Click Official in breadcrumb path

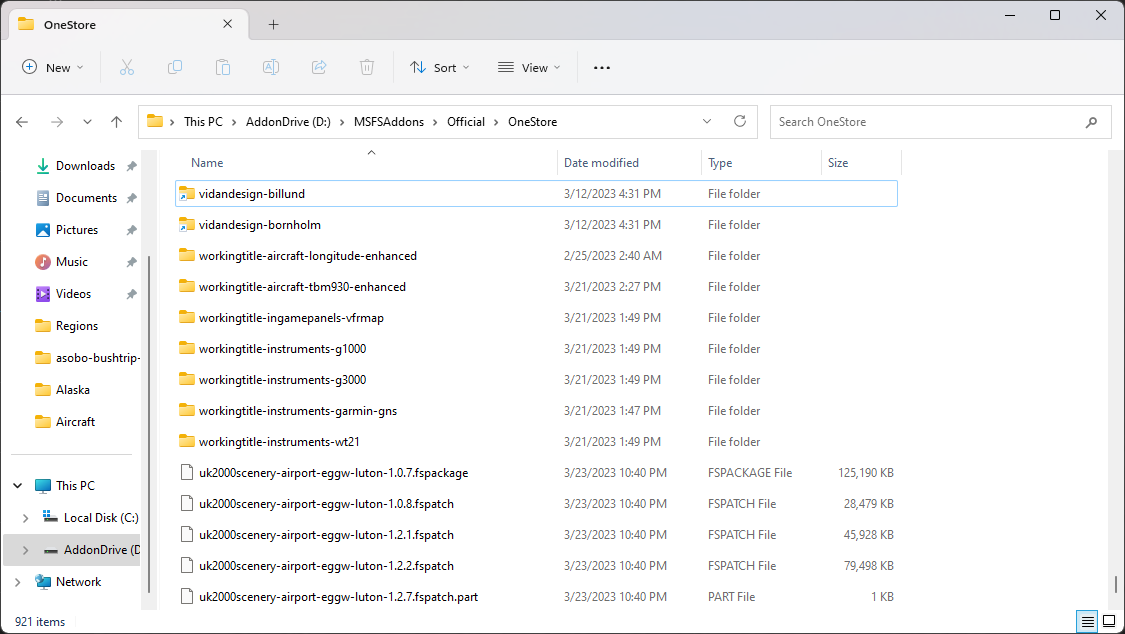pos(466,122)
